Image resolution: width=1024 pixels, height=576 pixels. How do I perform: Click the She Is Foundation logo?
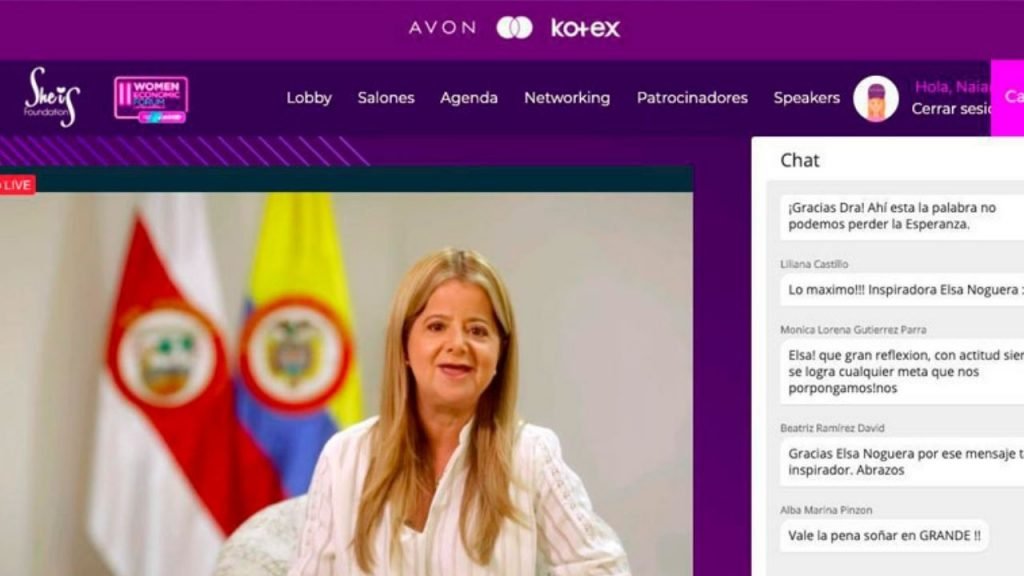[x=52, y=97]
